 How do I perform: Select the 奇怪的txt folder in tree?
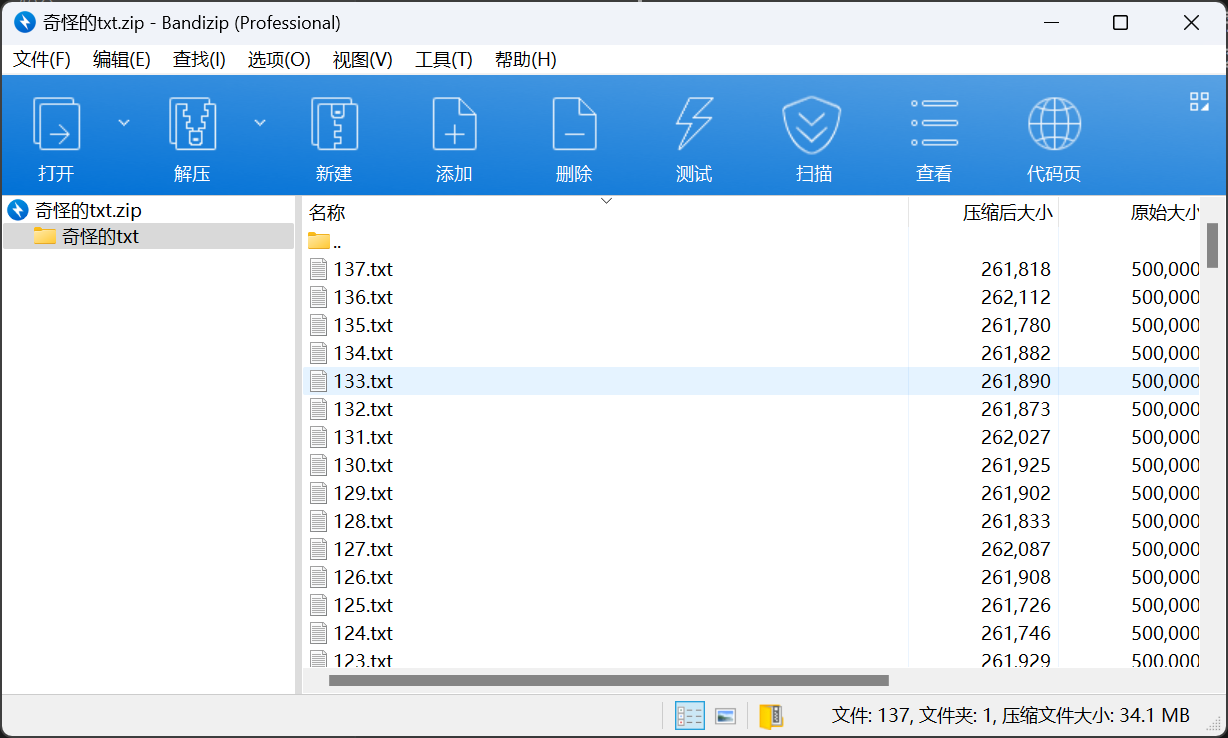(x=100, y=237)
